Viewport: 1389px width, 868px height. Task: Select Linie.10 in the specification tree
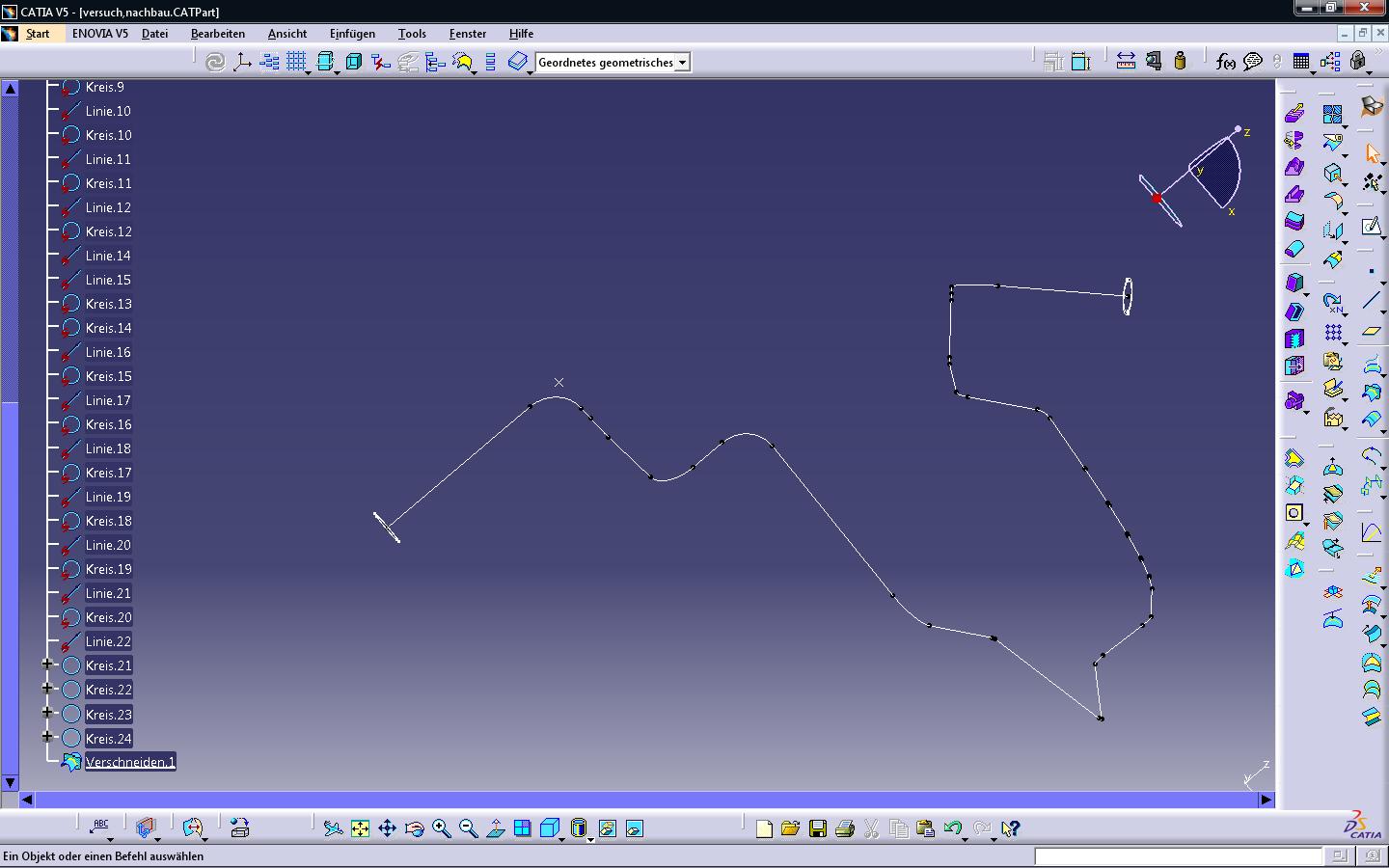108,111
